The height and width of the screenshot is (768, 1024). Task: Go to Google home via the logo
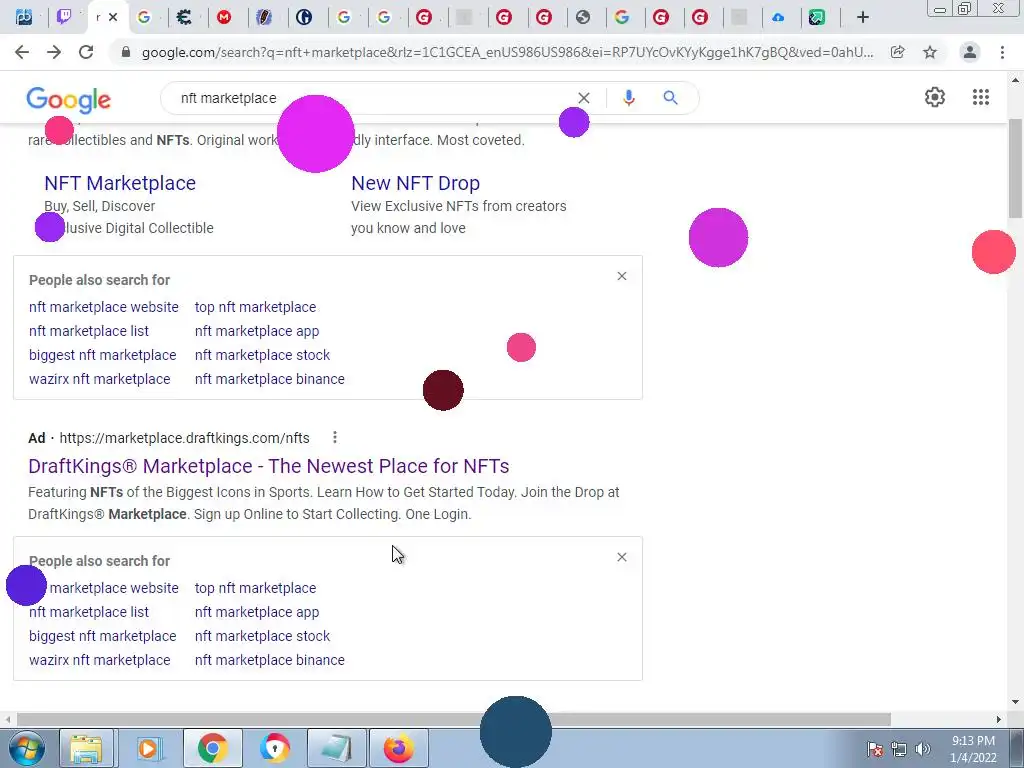coord(69,99)
